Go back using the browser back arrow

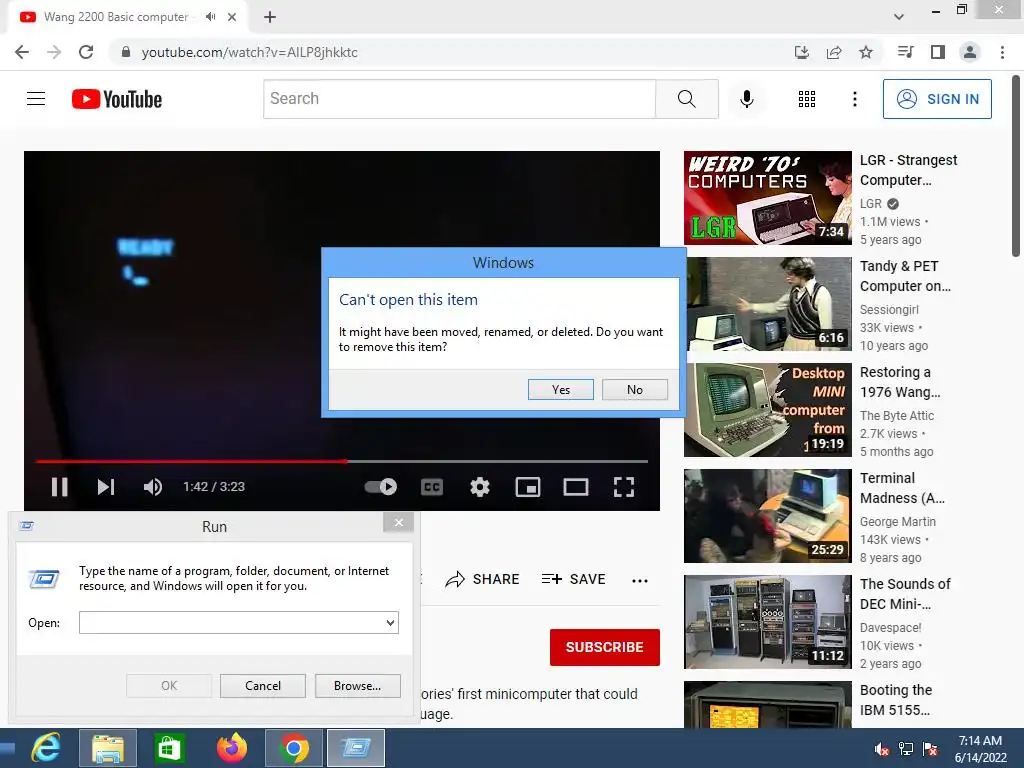22,52
